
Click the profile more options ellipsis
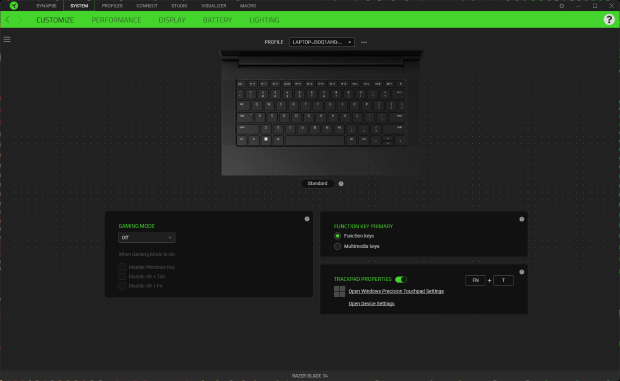364,42
